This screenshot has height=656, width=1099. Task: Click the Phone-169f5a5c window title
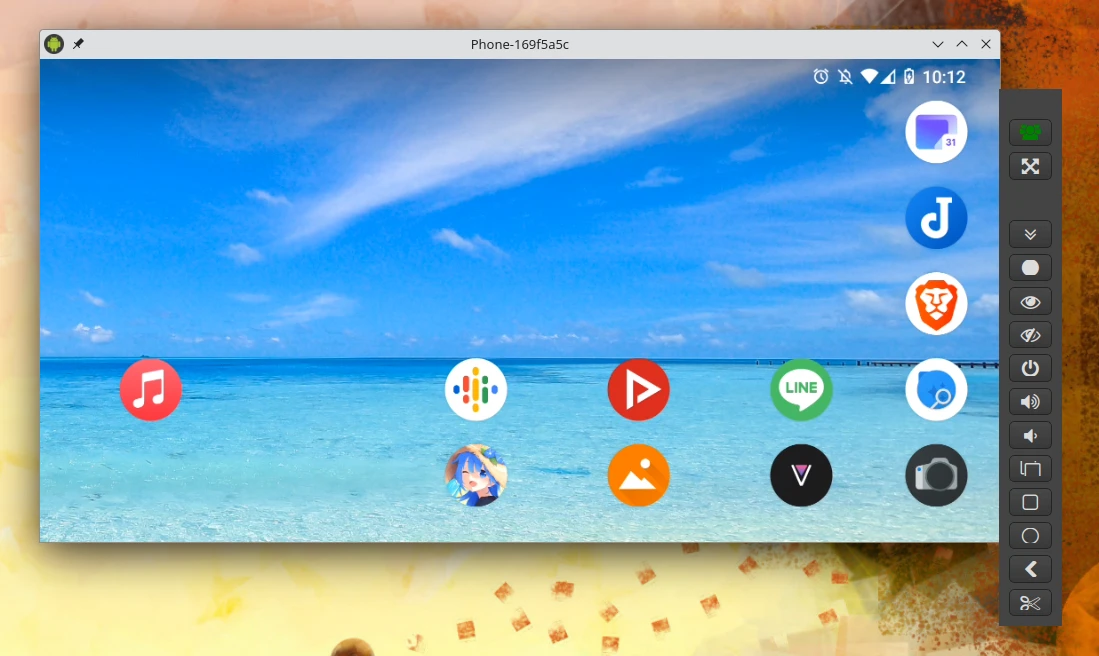519,44
